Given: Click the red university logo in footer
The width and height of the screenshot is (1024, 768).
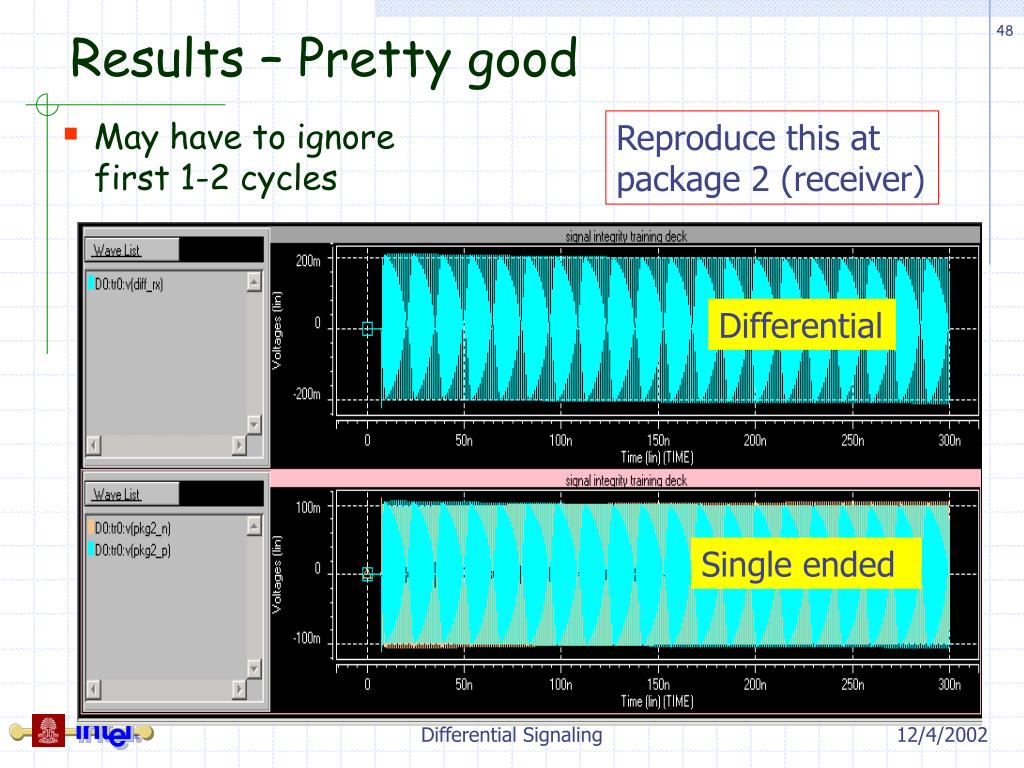Looking at the screenshot, I should pyautogui.click(x=48, y=731).
